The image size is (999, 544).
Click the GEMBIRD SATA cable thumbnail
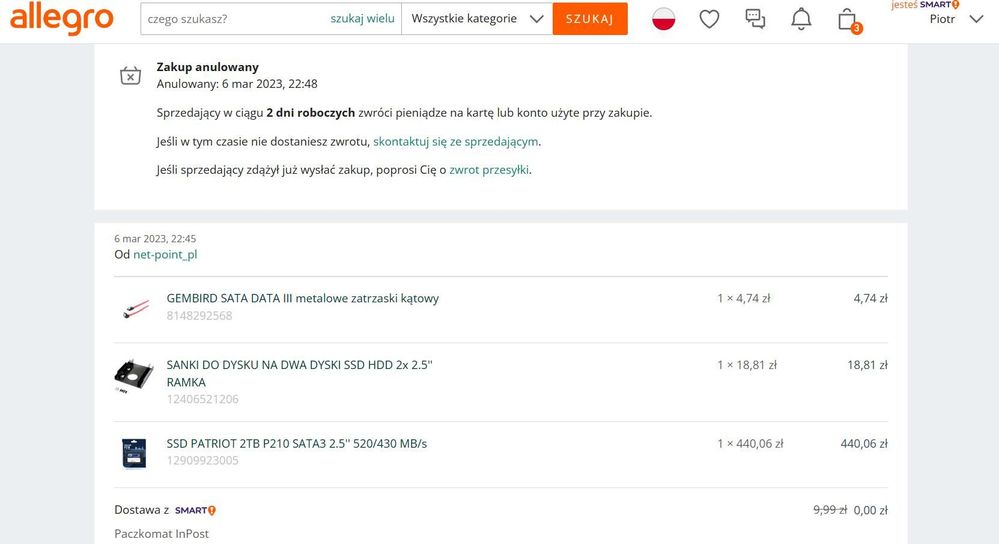click(x=135, y=309)
